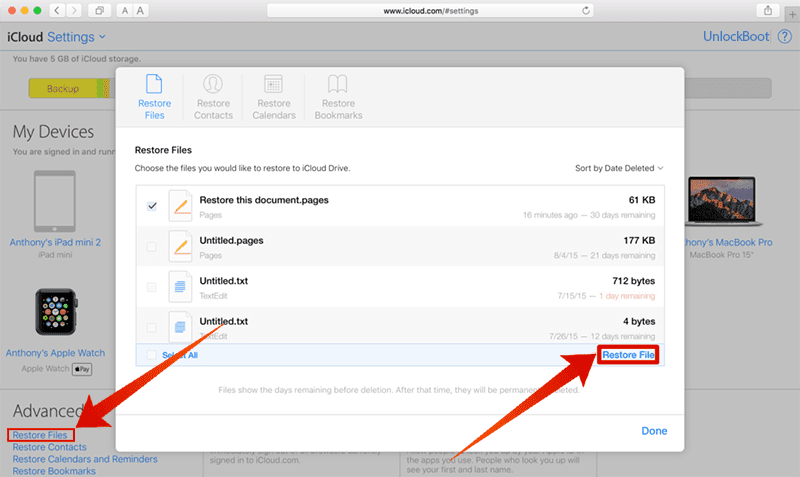Click the 61 KB file size
The width and height of the screenshot is (800, 477).
point(642,200)
